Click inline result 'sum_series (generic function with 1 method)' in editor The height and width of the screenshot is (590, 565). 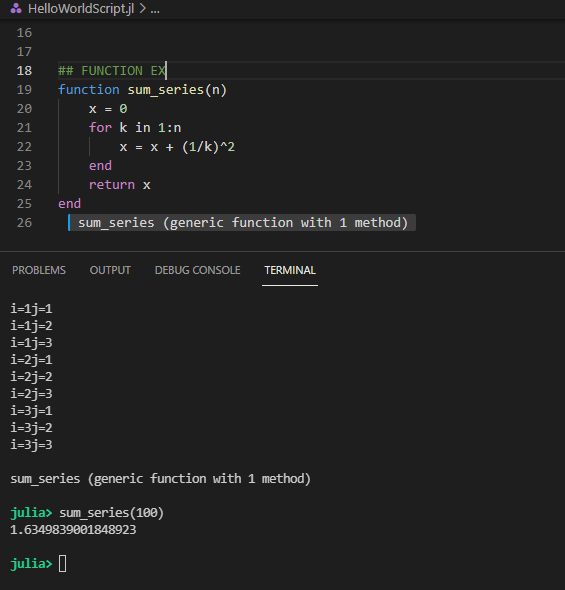pyautogui.click(x=243, y=223)
